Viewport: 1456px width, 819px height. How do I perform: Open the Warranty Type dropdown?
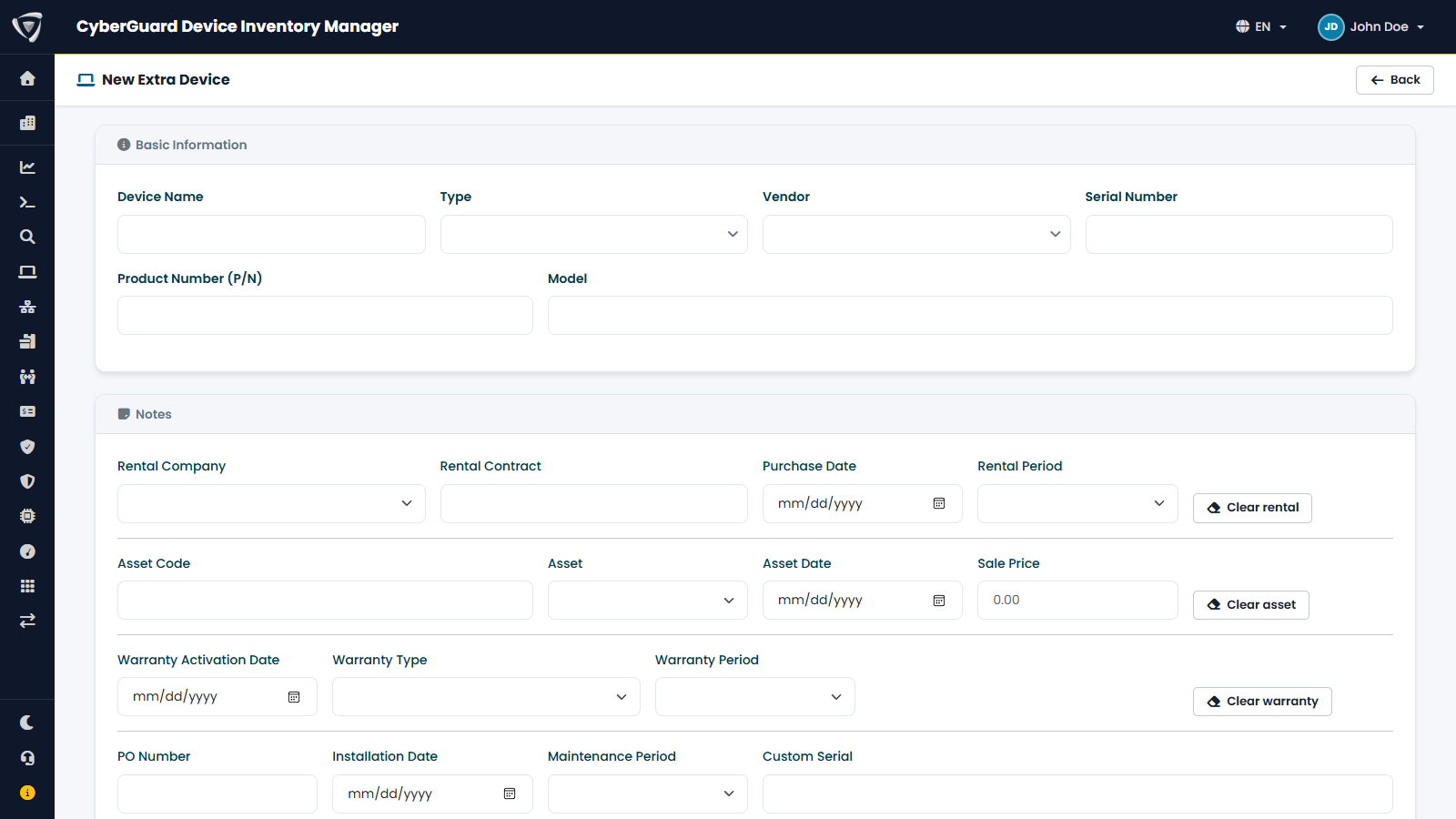(x=486, y=697)
